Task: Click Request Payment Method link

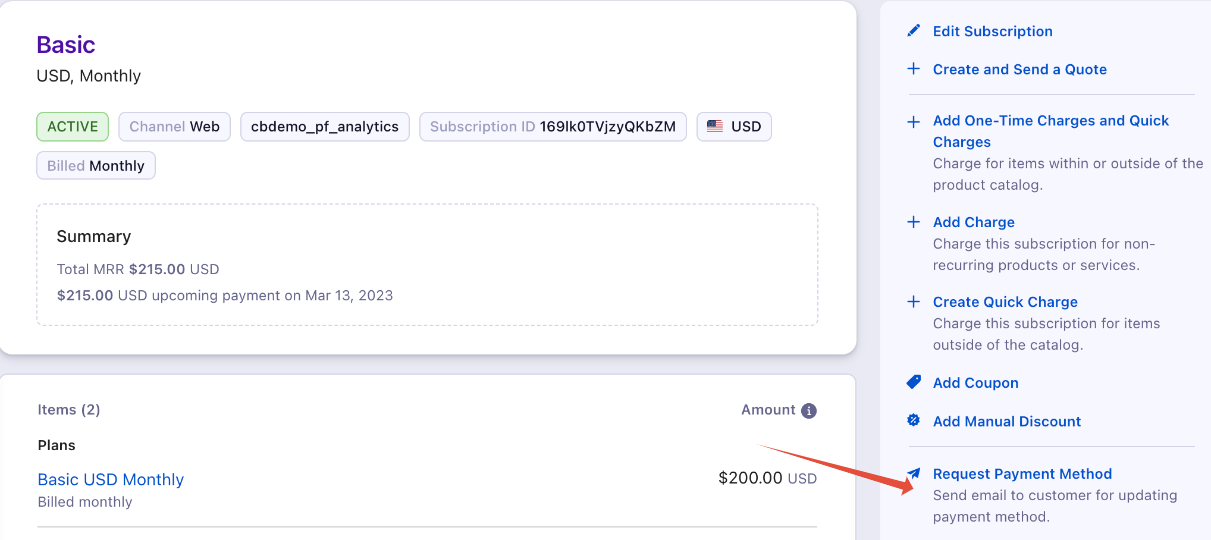Action: [1022, 474]
